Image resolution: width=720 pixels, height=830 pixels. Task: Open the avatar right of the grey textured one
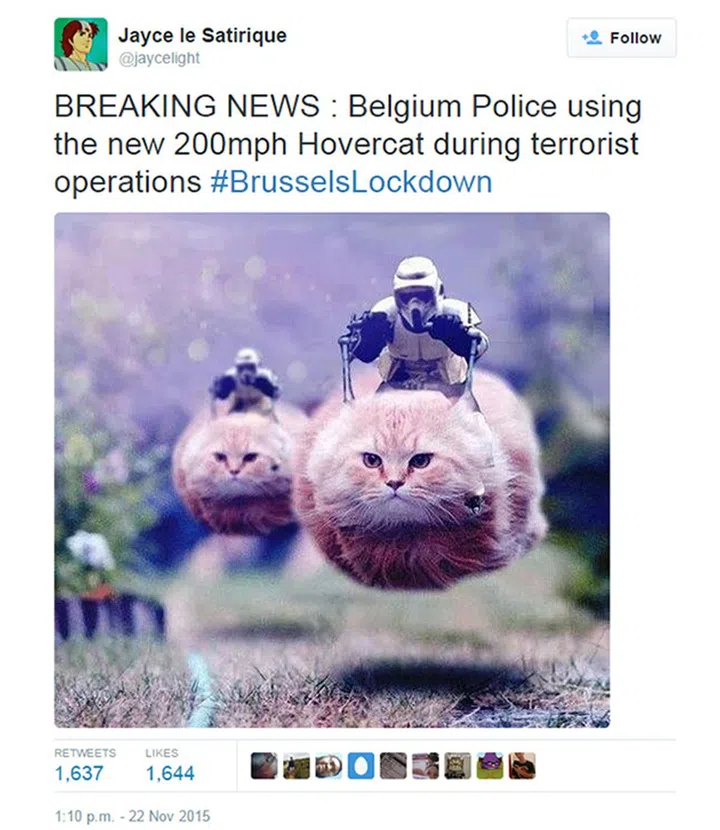pyautogui.click(x=426, y=766)
